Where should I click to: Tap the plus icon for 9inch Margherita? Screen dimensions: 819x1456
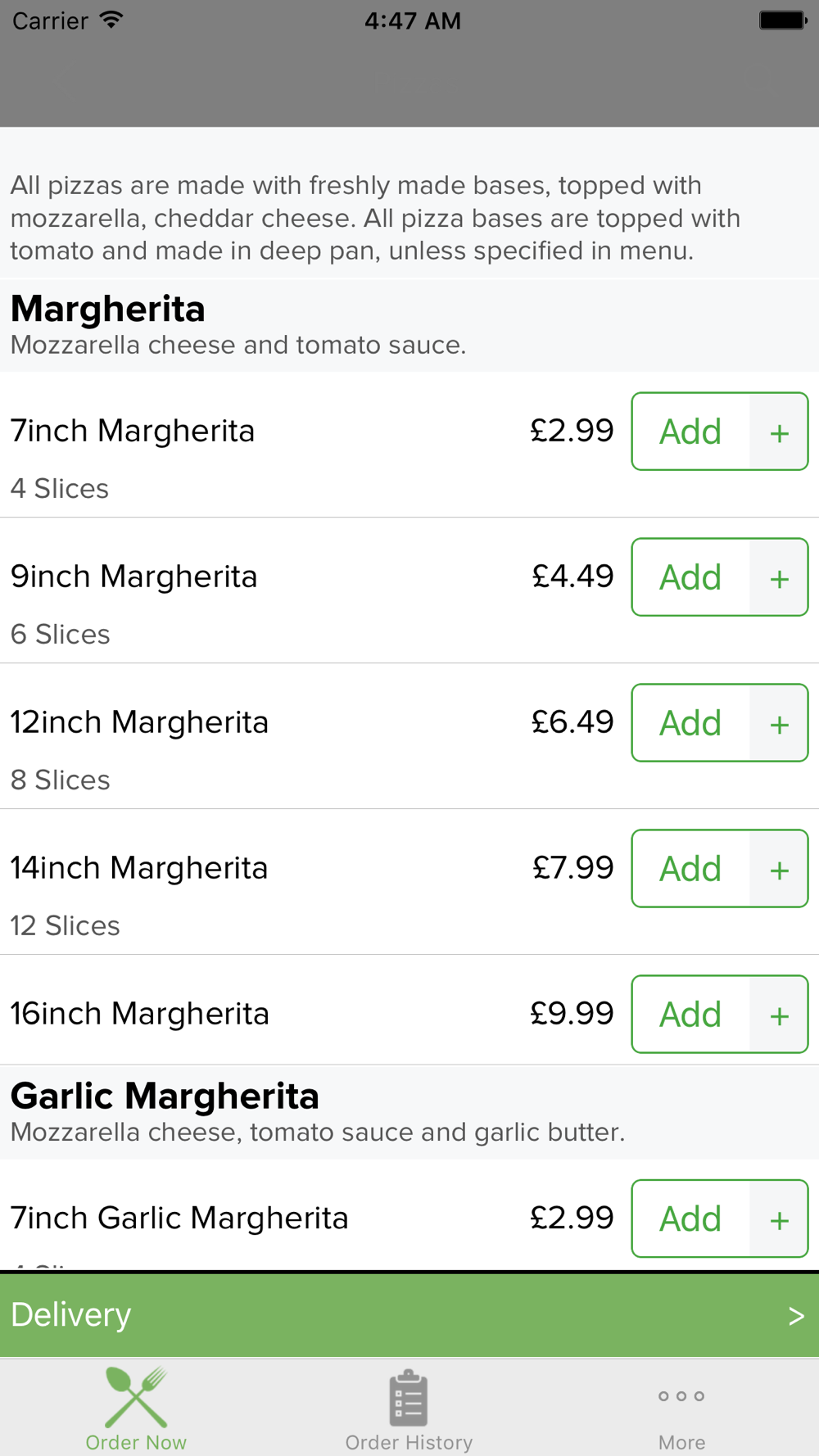[x=779, y=577]
